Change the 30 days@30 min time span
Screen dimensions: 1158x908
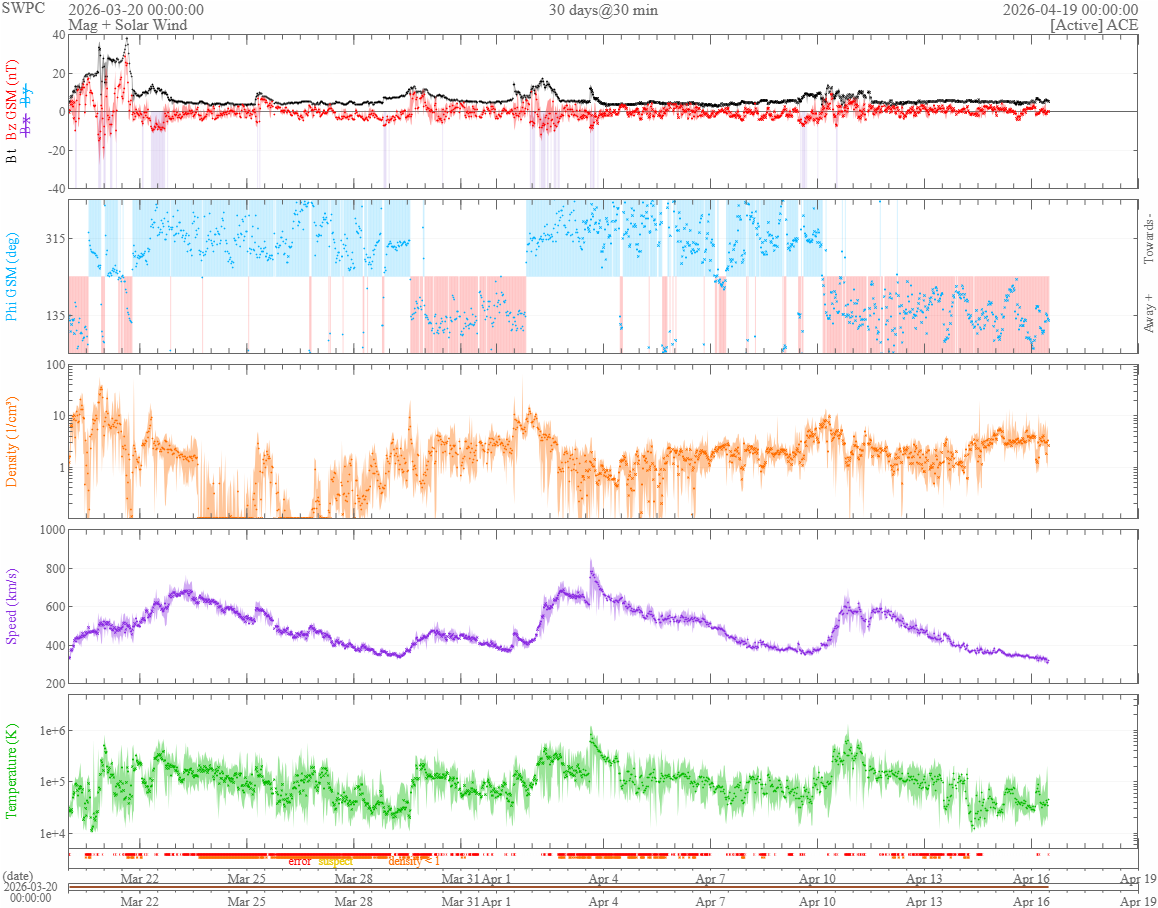click(603, 10)
